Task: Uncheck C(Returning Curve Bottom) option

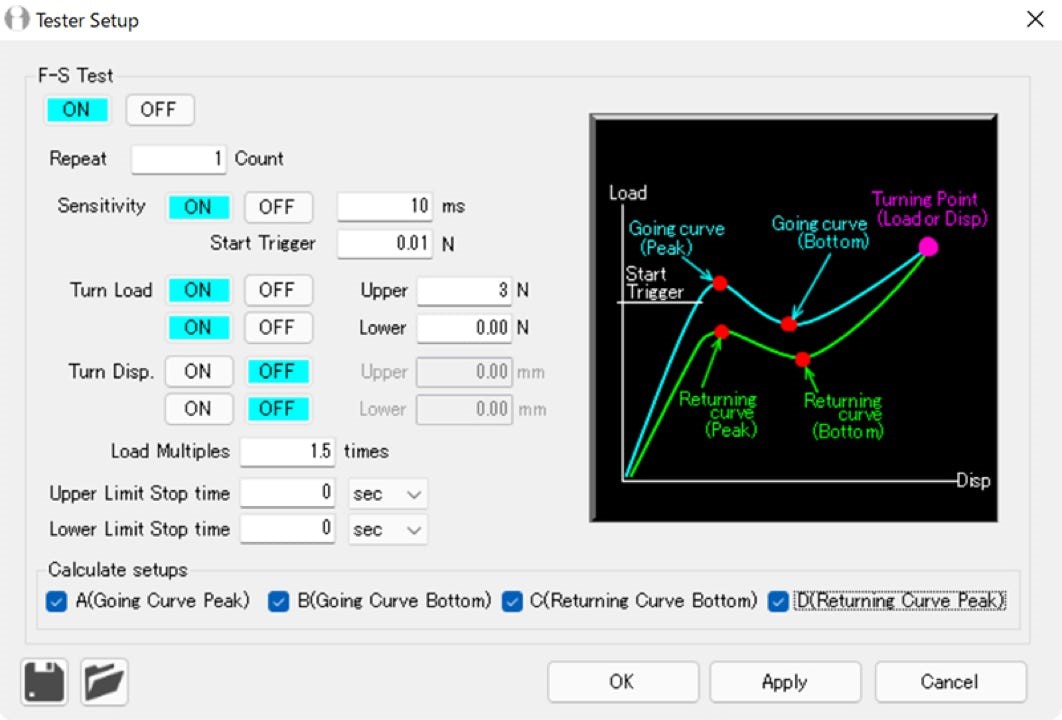Action: click(512, 601)
